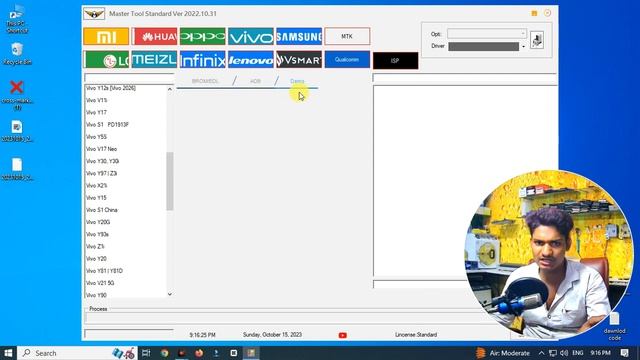Screen dimensions: 640x360
Task: Open Chrome from the taskbar
Action: pyautogui.click(x=164, y=353)
